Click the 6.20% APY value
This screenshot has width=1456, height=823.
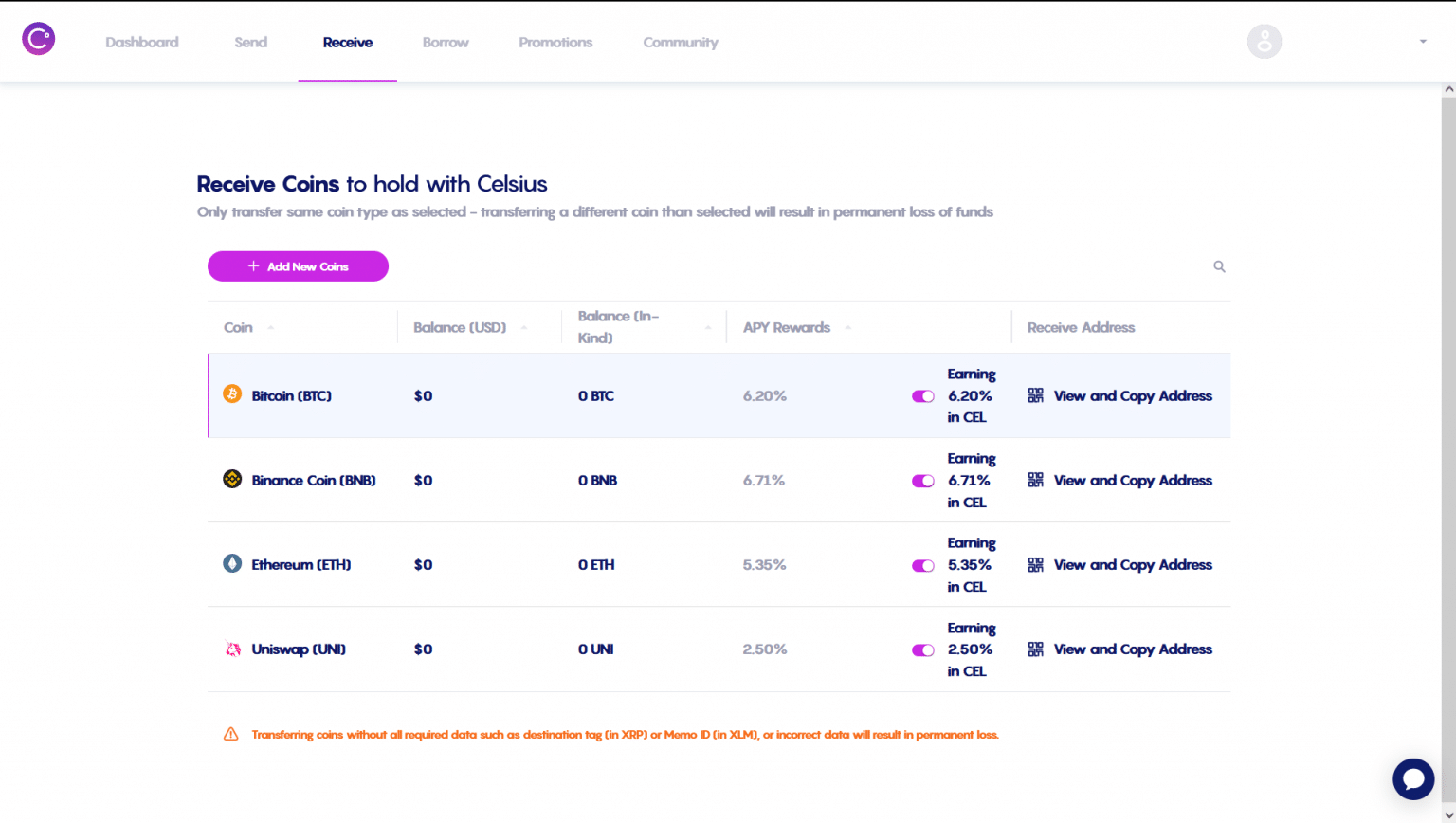point(765,395)
